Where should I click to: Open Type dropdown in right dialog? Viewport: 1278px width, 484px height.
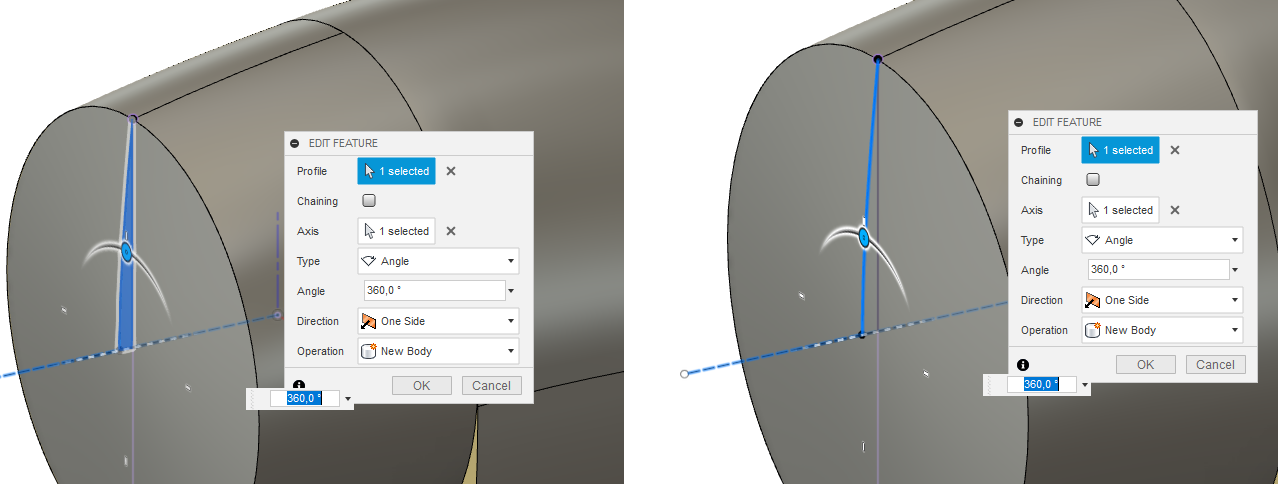point(1162,240)
